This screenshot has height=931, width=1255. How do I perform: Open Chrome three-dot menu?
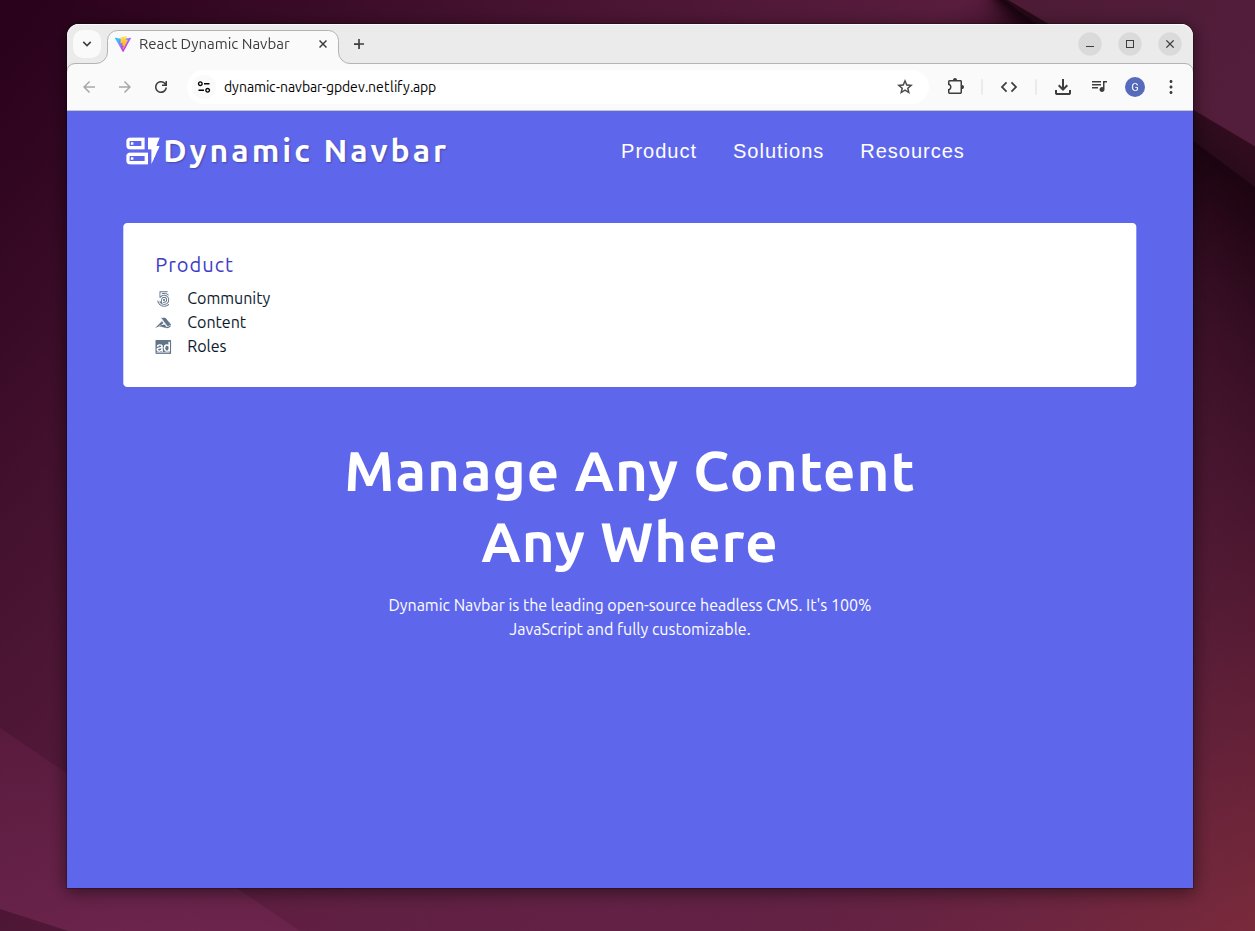[x=1171, y=87]
